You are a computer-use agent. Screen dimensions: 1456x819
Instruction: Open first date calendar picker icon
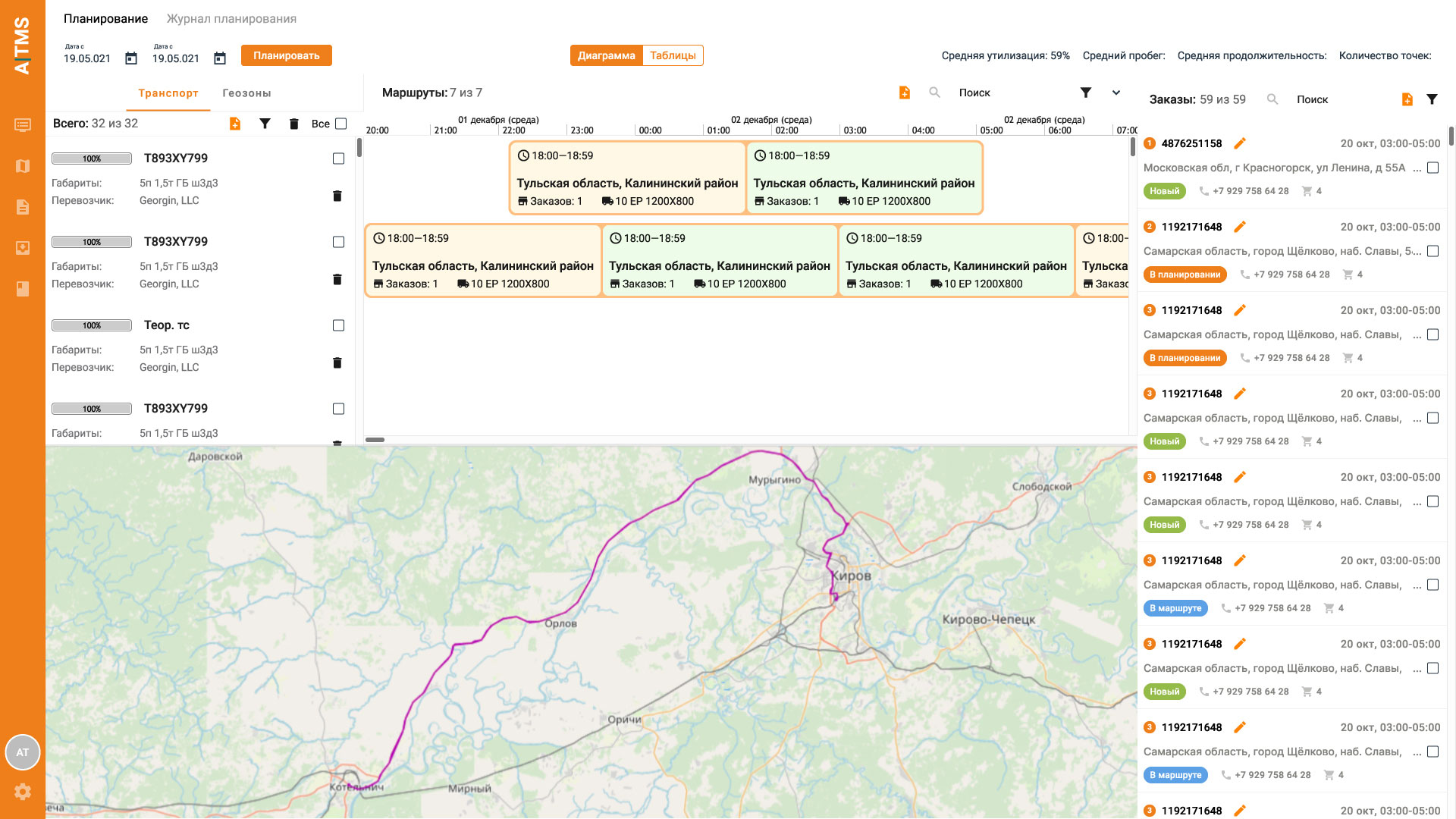(131, 58)
